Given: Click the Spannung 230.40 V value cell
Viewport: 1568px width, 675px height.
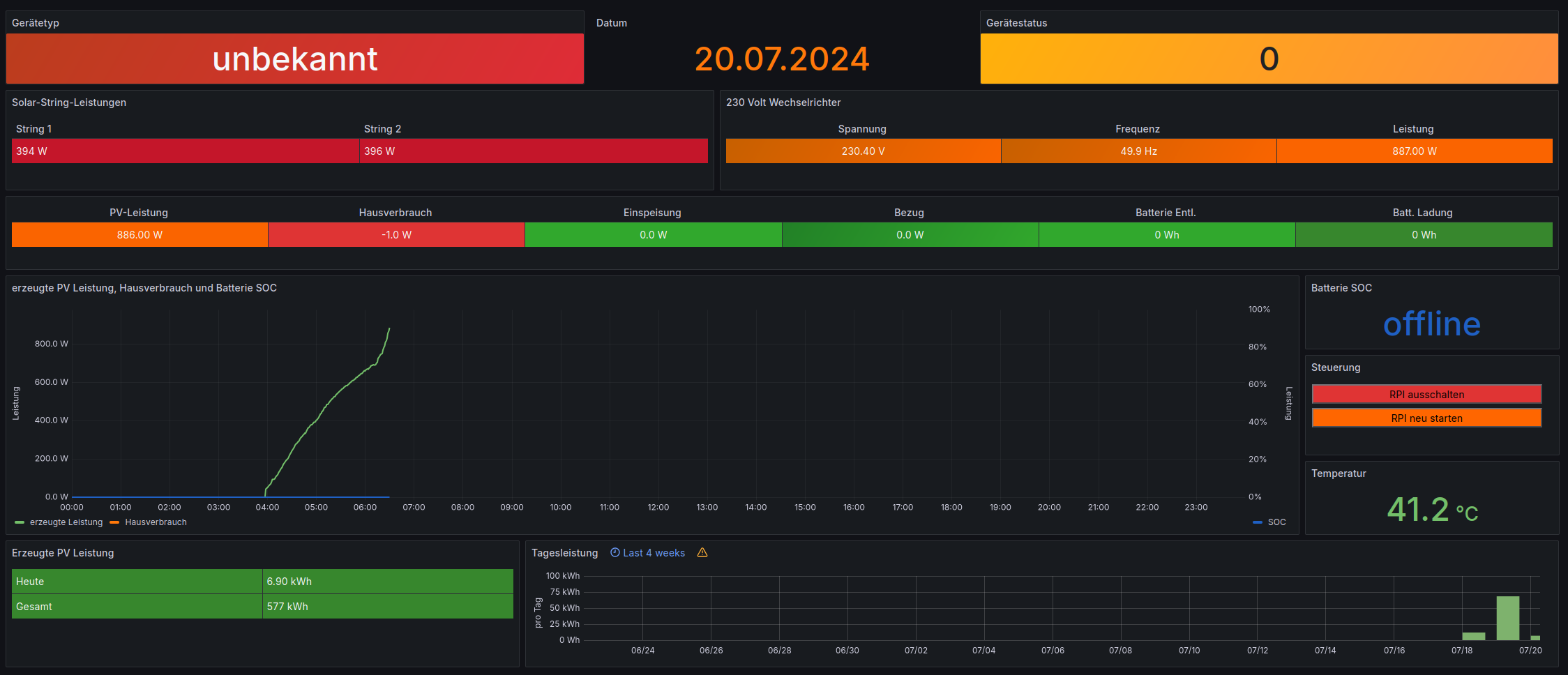Looking at the screenshot, I should [863, 151].
